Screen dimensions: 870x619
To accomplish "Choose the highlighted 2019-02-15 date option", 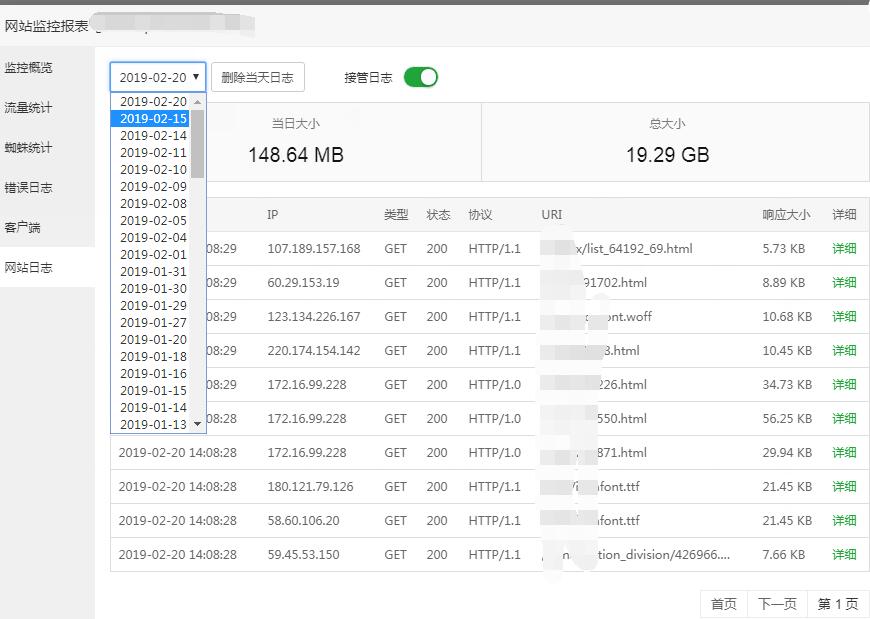I will (x=150, y=119).
